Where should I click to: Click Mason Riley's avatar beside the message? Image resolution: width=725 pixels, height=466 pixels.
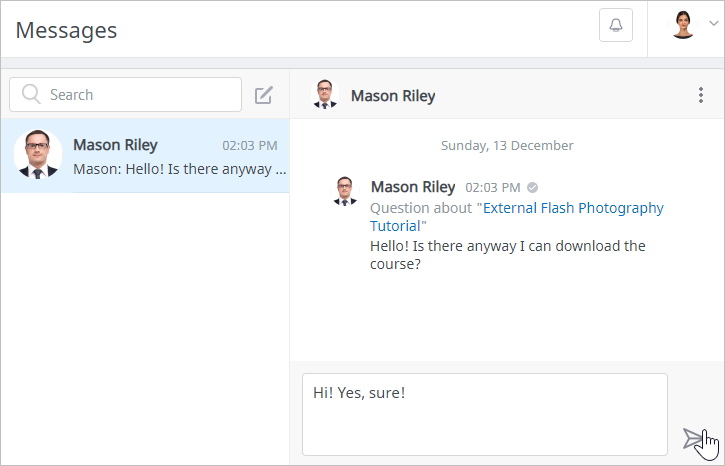point(345,190)
